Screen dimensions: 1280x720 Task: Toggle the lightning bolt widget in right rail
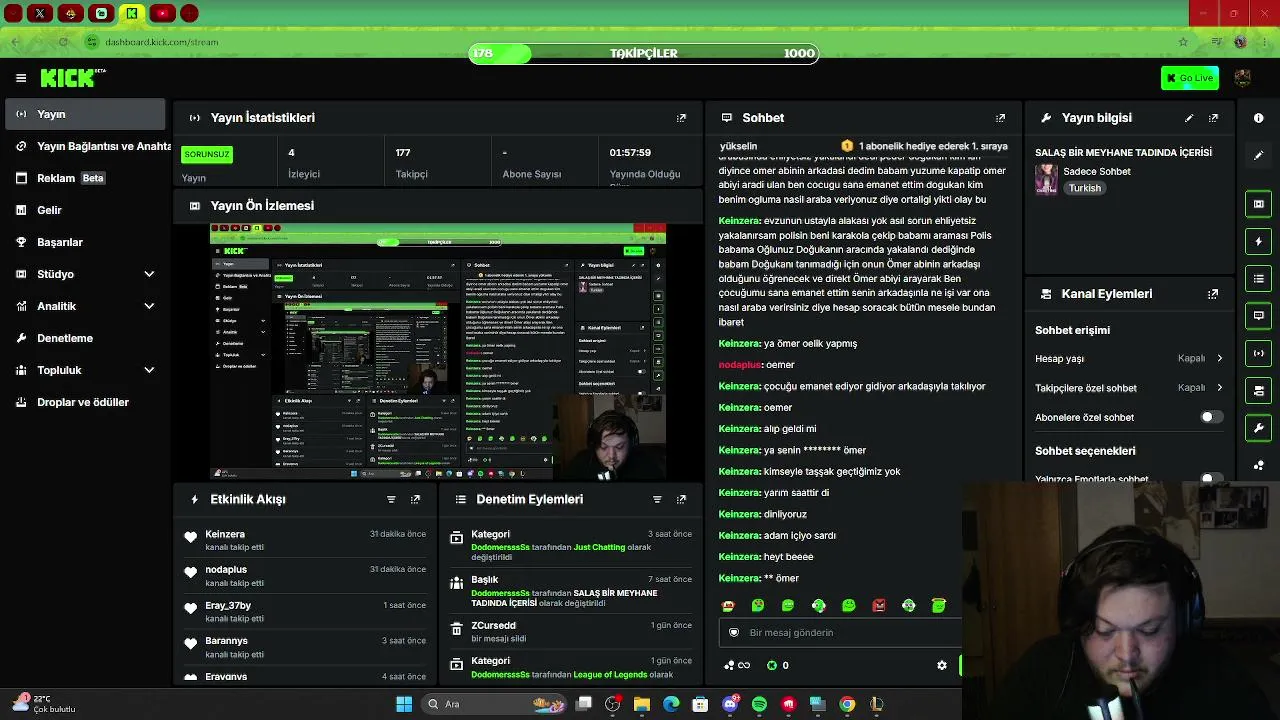1259,241
